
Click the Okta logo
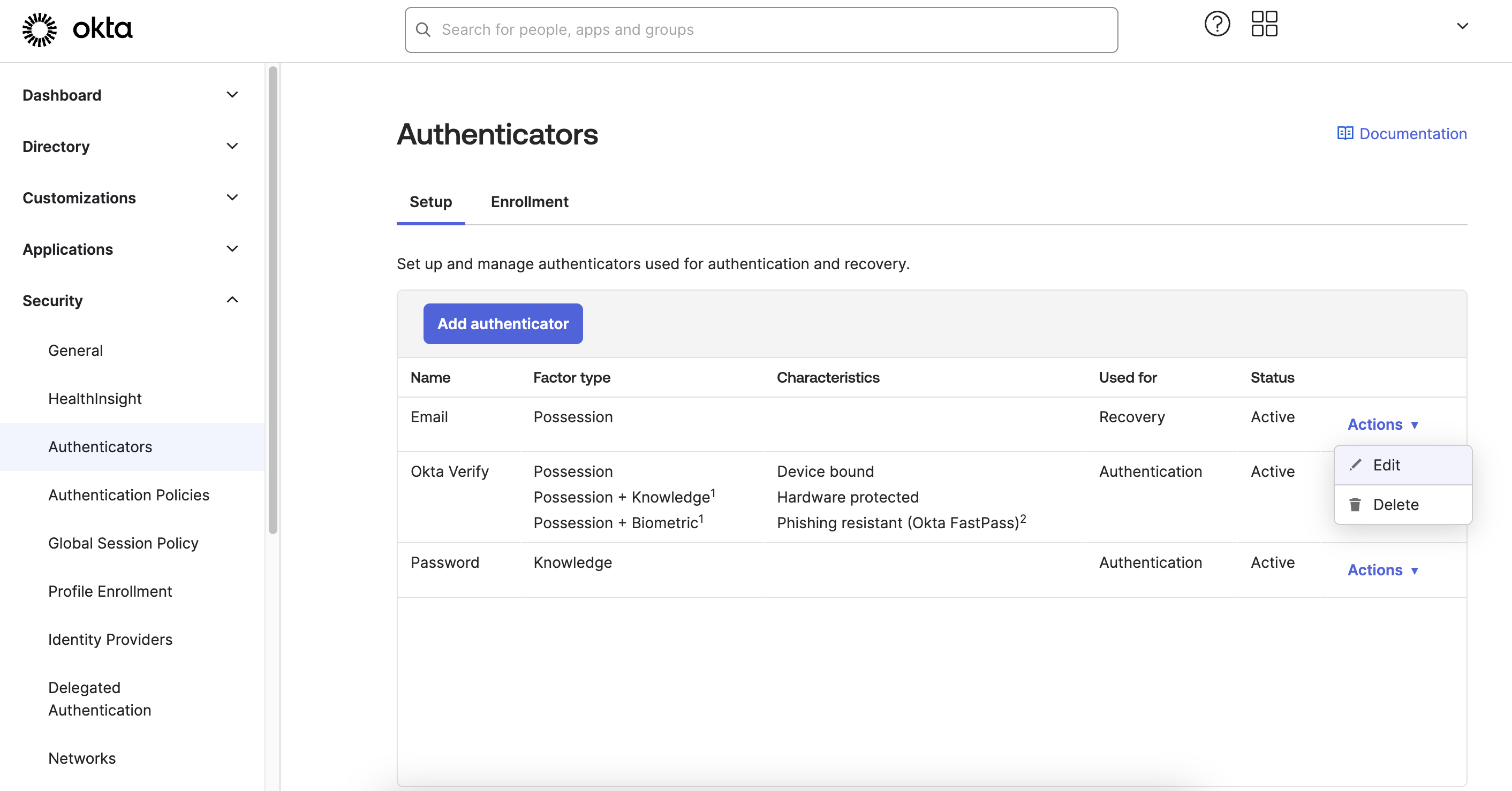click(77, 29)
